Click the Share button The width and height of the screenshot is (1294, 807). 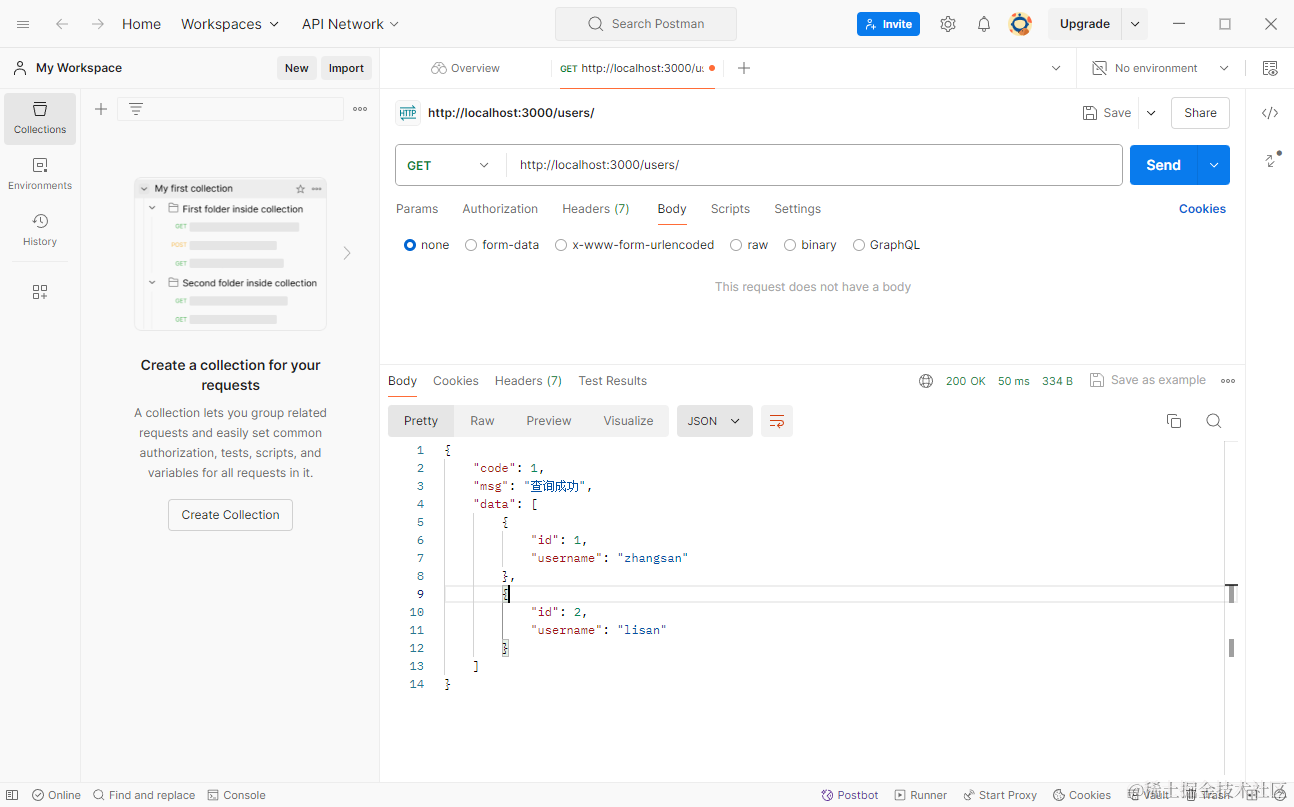click(x=1200, y=113)
